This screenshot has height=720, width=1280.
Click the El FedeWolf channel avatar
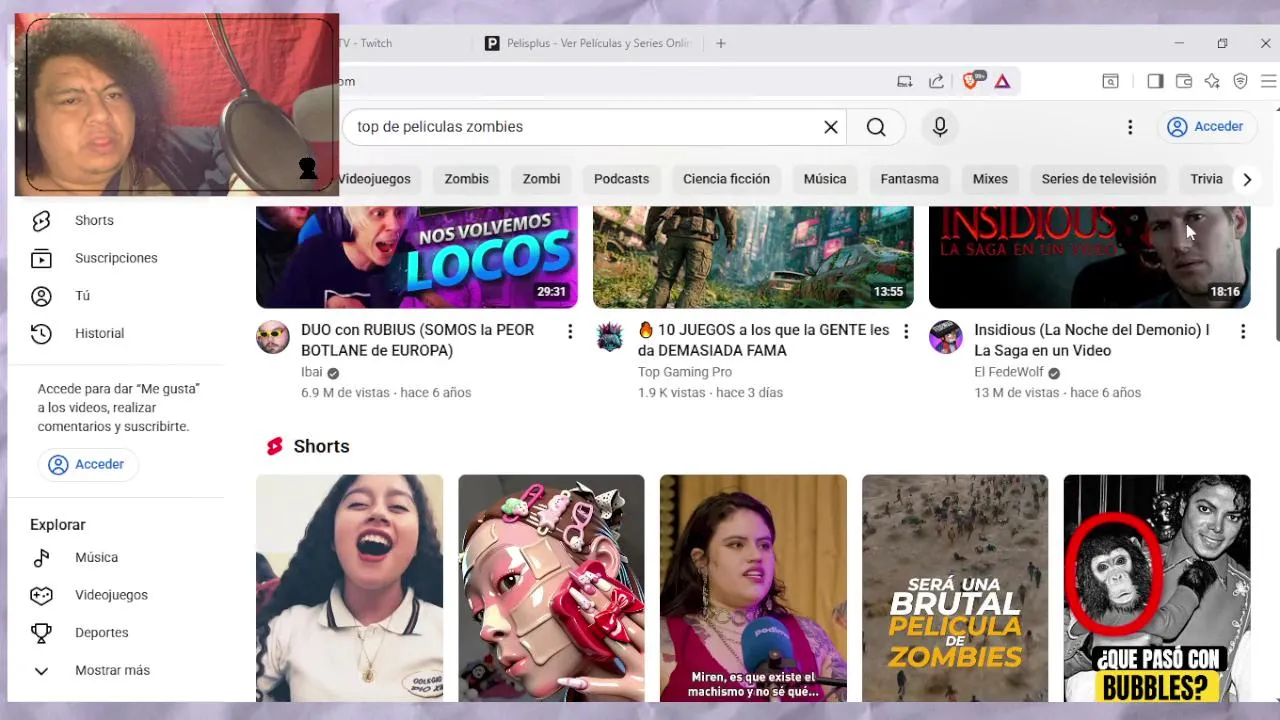(945, 337)
